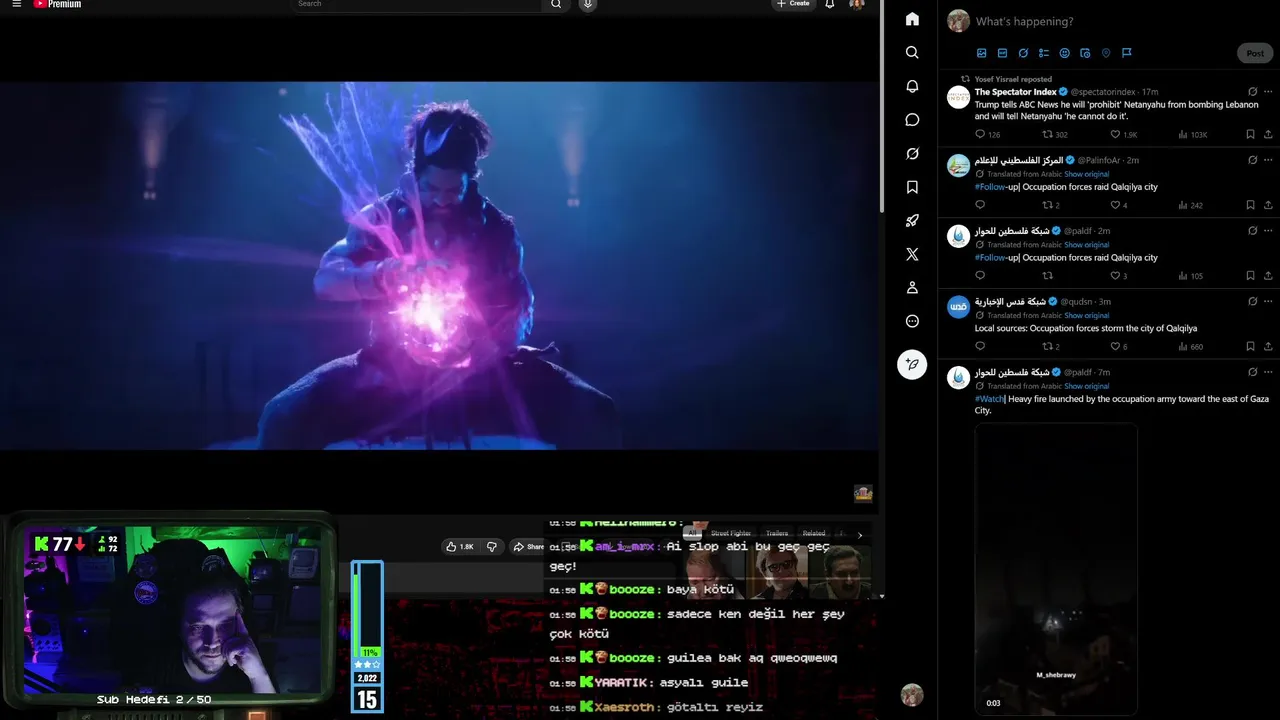Screen dimensions: 1280x720
Task: Share the YouTube video
Action: tap(528, 546)
